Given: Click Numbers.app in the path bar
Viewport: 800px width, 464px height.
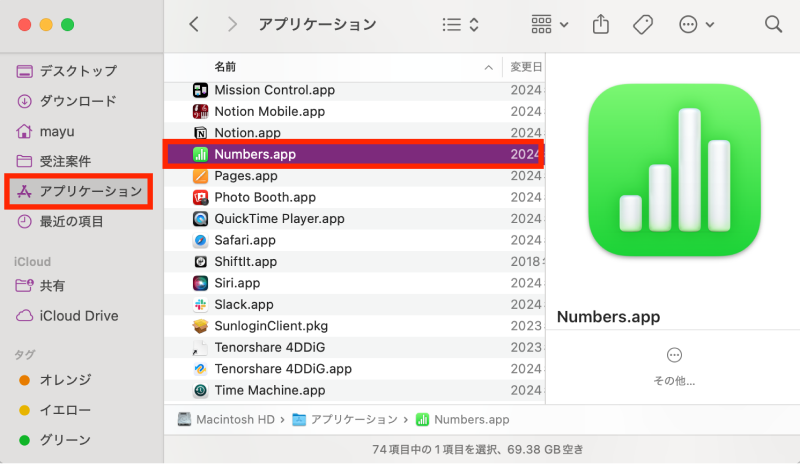Looking at the screenshot, I should click(463, 420).
